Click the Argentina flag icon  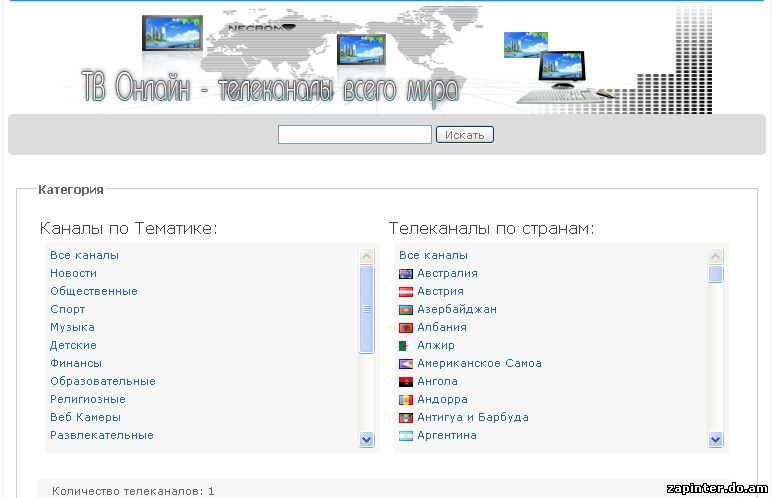point(406,436)
